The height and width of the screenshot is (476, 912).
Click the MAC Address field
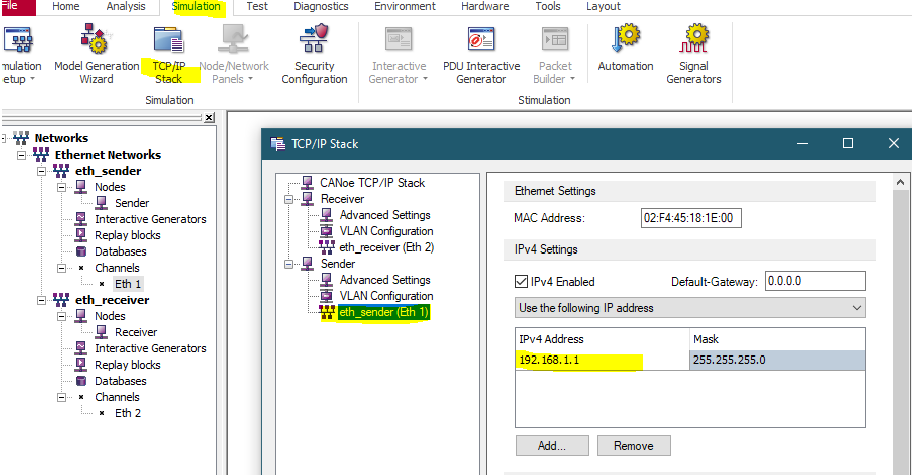tap(691, 218)
